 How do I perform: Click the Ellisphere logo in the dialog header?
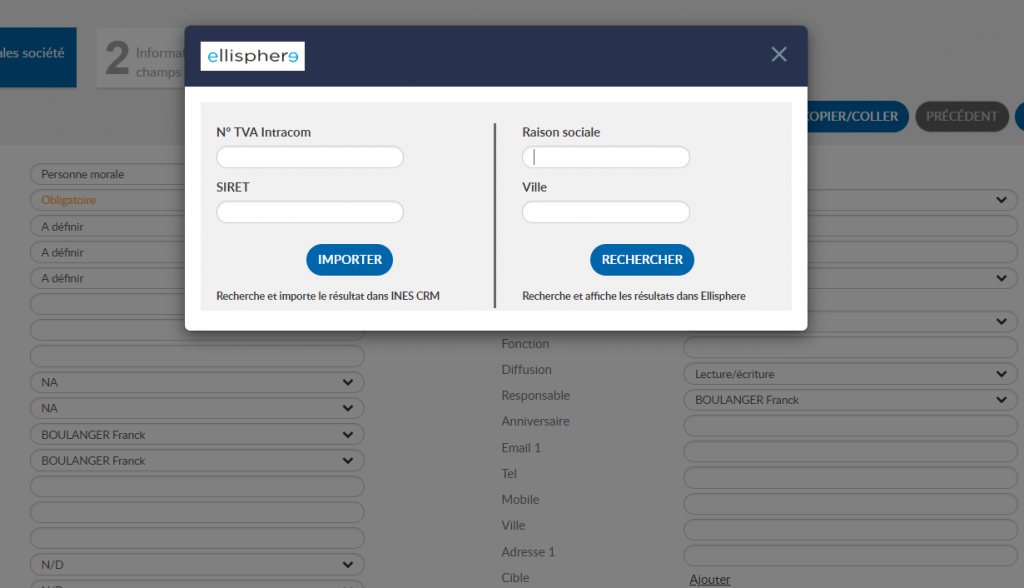252,56
